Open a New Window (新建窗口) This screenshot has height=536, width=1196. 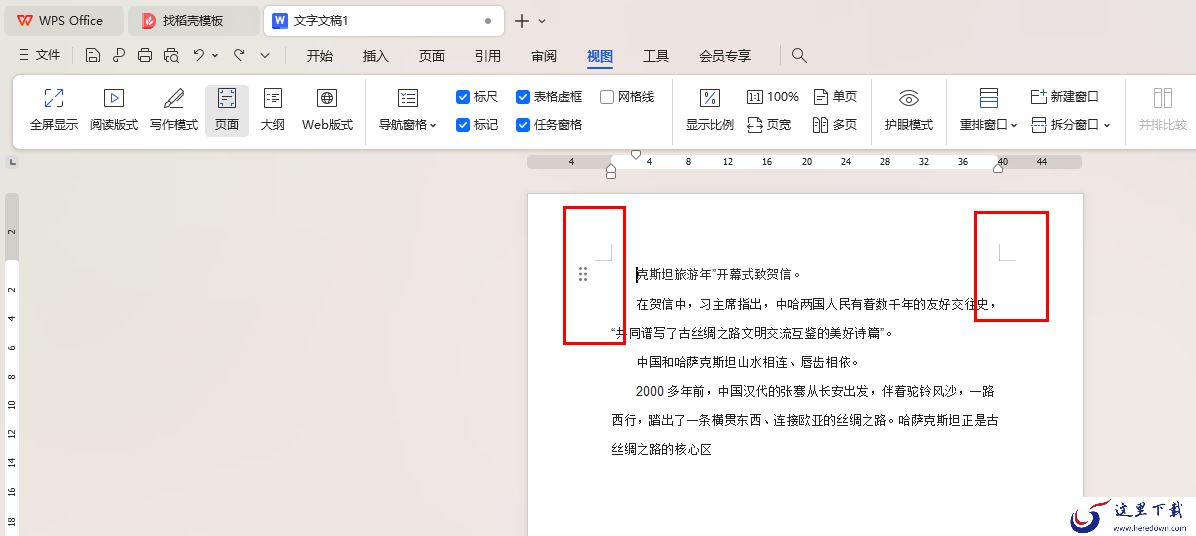coord(1064,97)
